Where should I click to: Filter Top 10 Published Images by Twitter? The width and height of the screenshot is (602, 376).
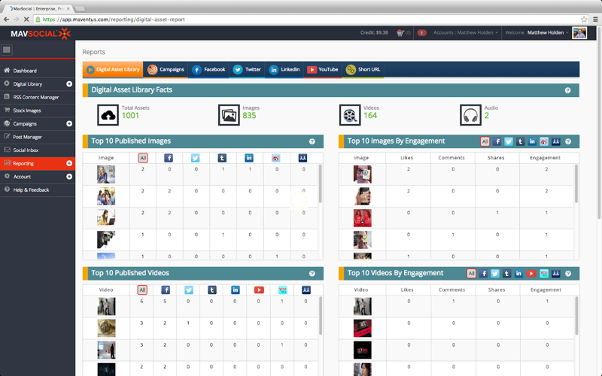pyautogui.click(x=195, y=158)
